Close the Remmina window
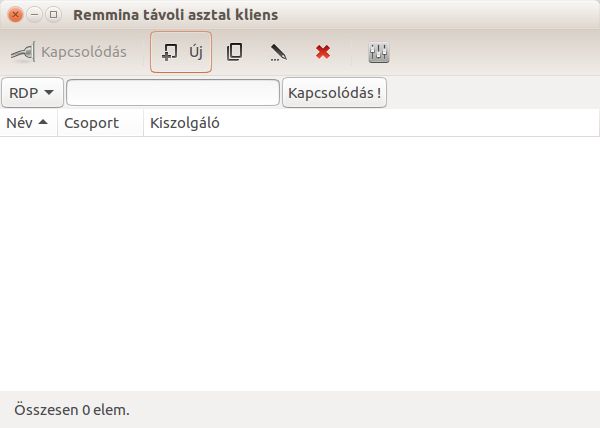Image resolution: width=600 pixels, height=428 pixels. pyautogui.click(x=15, y=15)
